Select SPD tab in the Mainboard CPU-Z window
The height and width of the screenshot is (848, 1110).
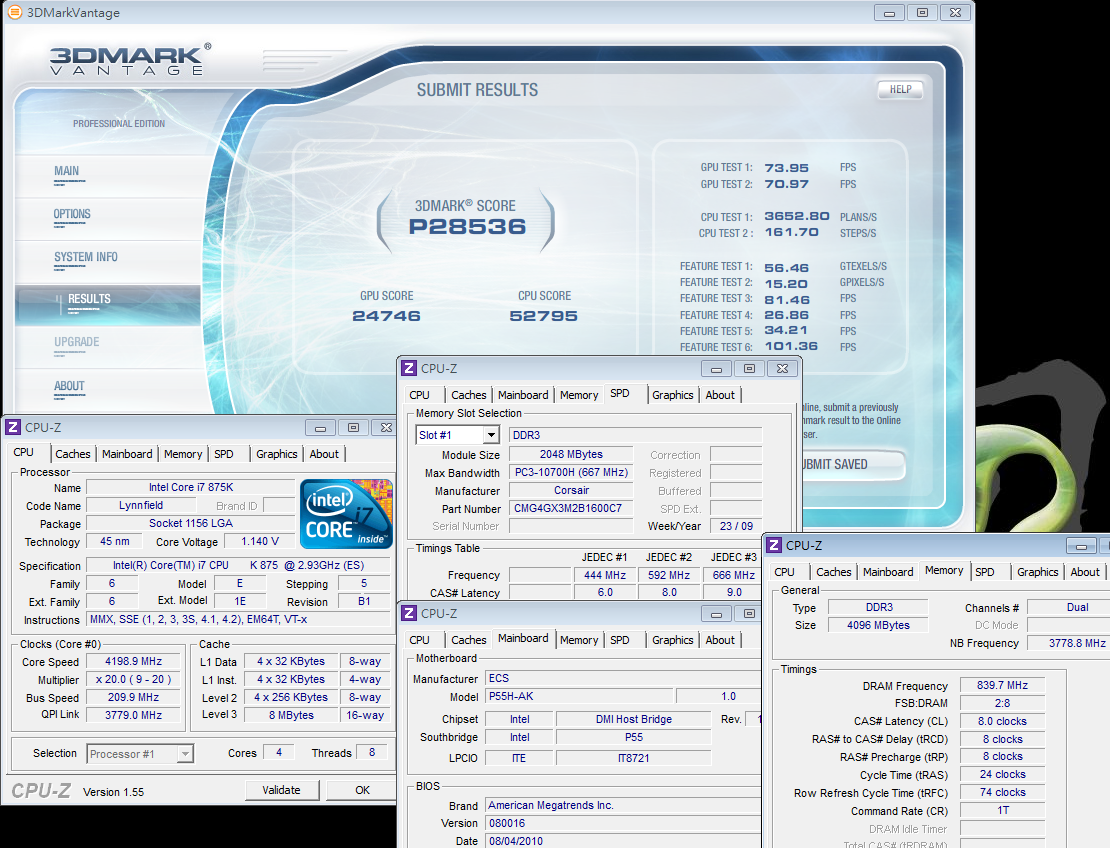tap(619, 640)
